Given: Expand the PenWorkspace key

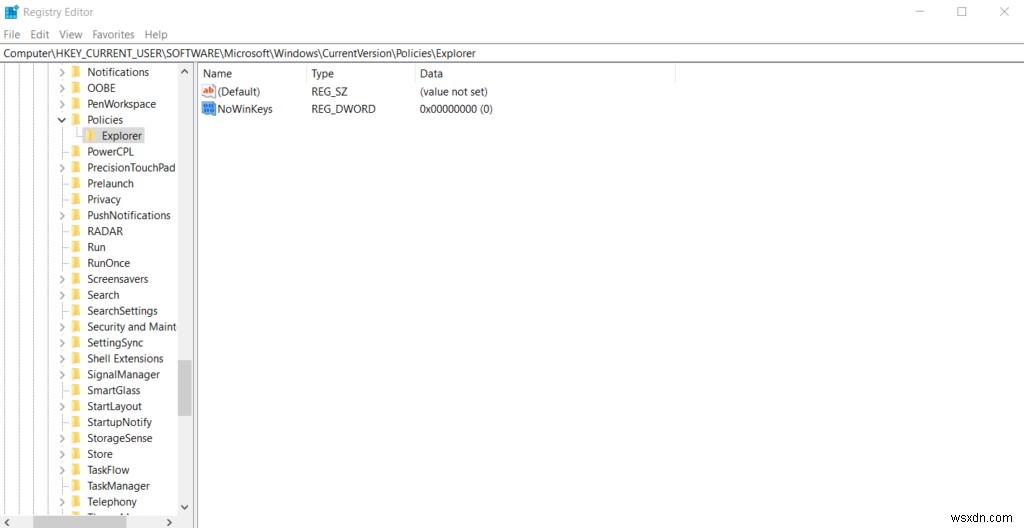Looking at the screenshot, I should coord(61,104).
